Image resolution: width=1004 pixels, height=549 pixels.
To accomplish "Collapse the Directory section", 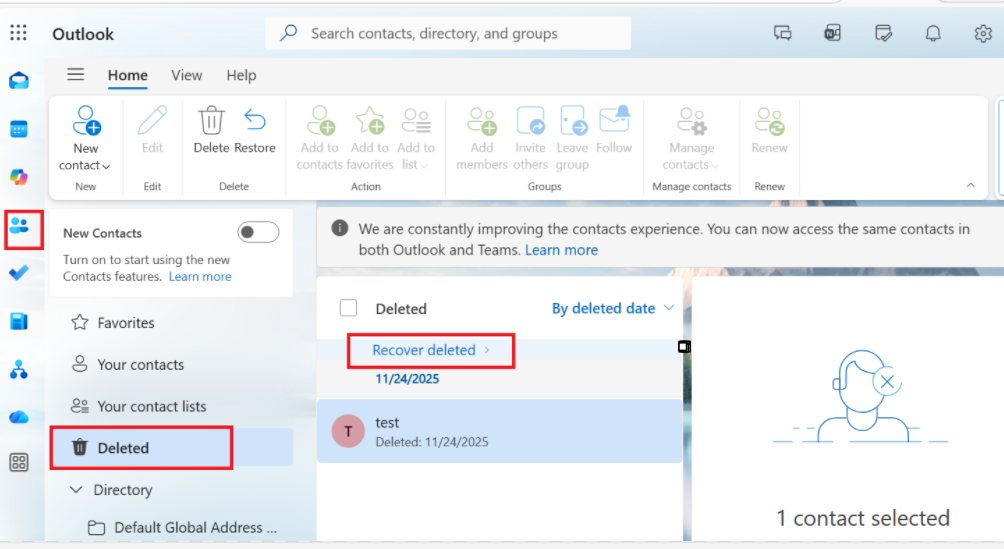I will [76, 489].
